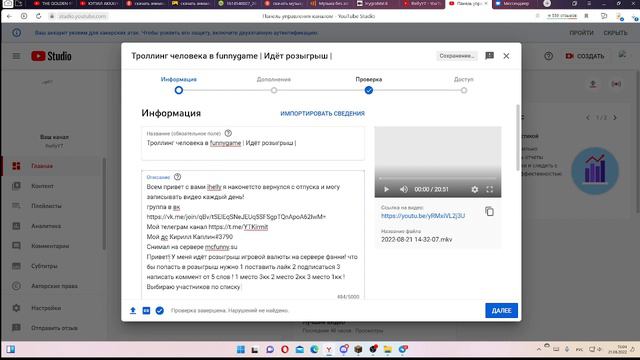The image size is (640, 360).
Task: Click the dashboard upload video icon
Action: coord(593,84)
